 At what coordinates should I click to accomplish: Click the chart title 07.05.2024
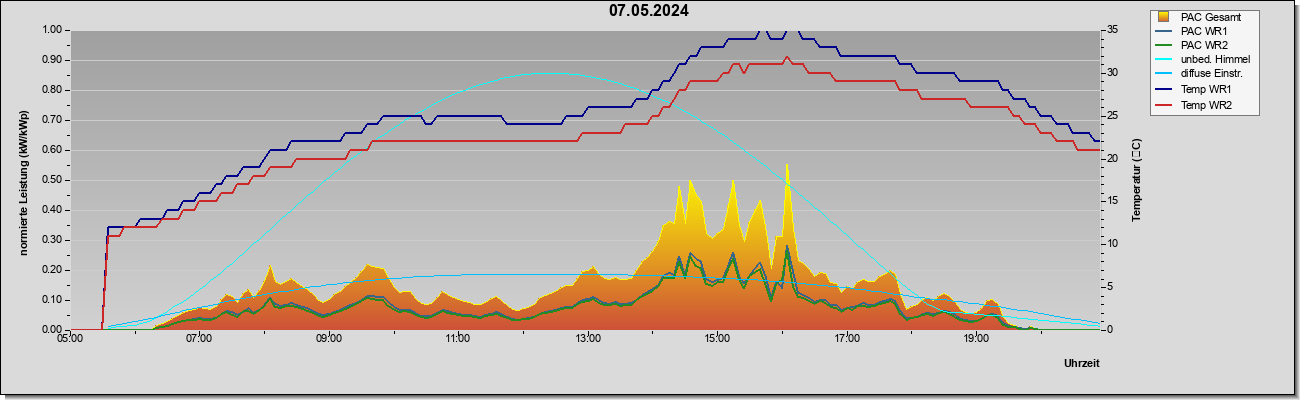tap(649, 11)
